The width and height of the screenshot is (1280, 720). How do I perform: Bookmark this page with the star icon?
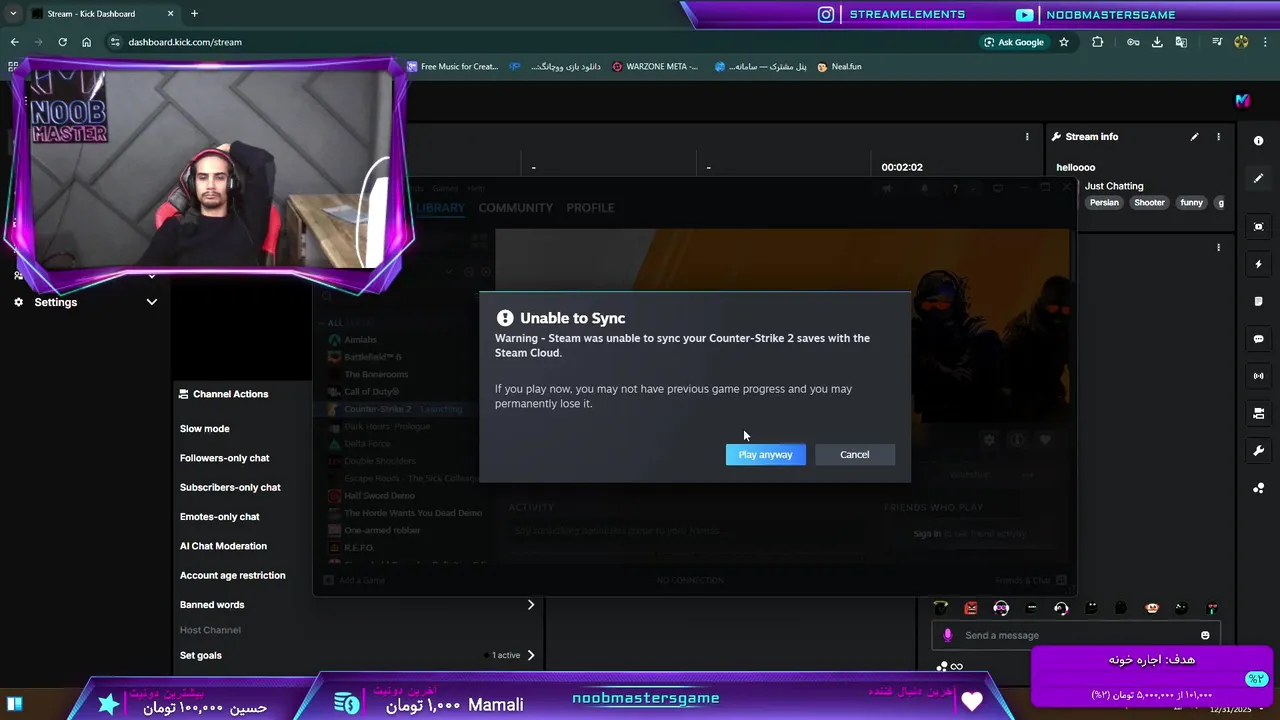click(x=1064, y=42)
